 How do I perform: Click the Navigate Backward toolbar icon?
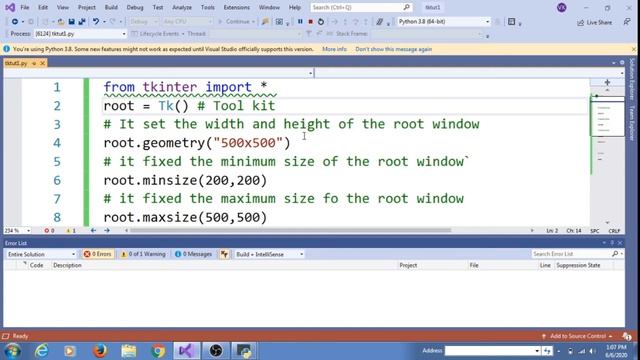tap(15, 22)
